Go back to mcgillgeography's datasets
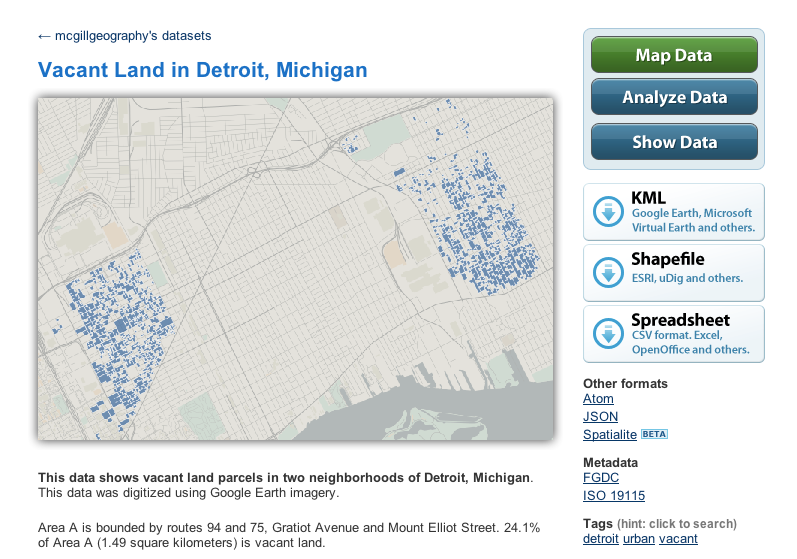The width and height of the screenshot is (797, 559). pyautogui.click(x=124, y=36)
